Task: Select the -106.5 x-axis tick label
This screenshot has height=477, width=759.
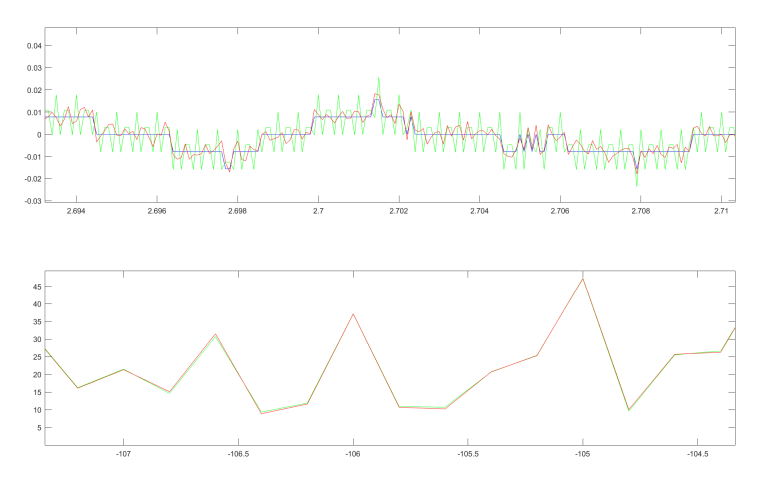Action: point(238,454)
